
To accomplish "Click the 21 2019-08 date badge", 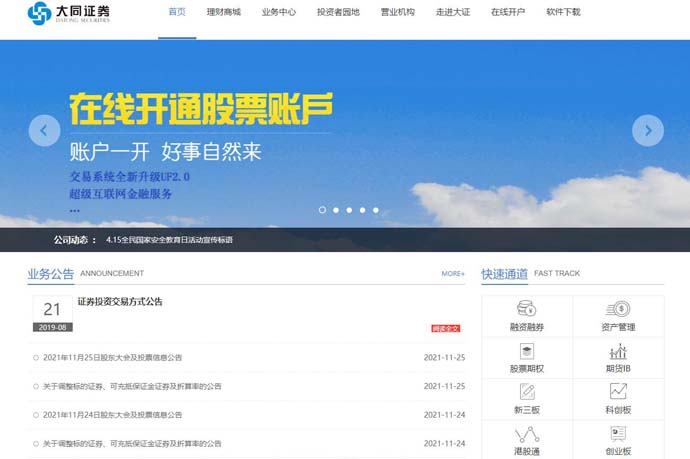I will [x=52, y=314].
